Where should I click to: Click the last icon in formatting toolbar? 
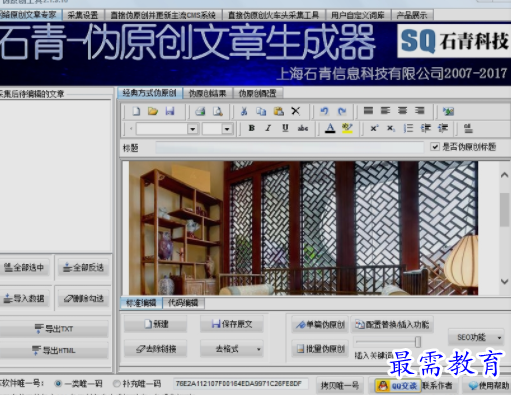pyautogui.click(x=468, y=128)
